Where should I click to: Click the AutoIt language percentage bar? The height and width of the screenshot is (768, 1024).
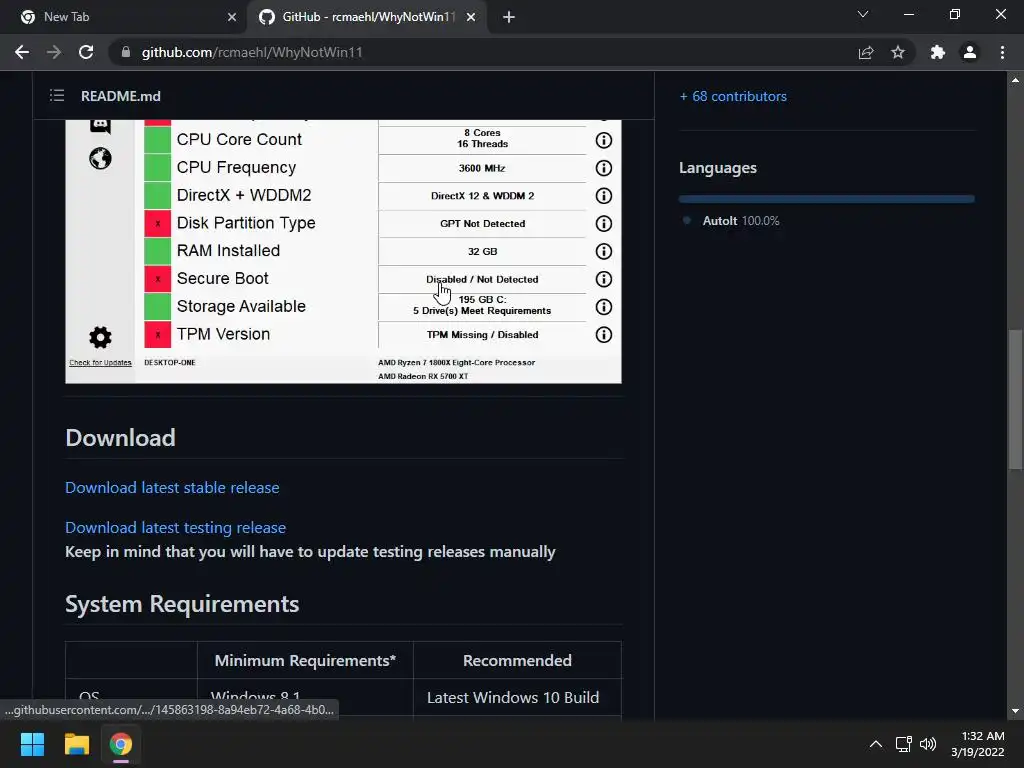pos(826,199)
